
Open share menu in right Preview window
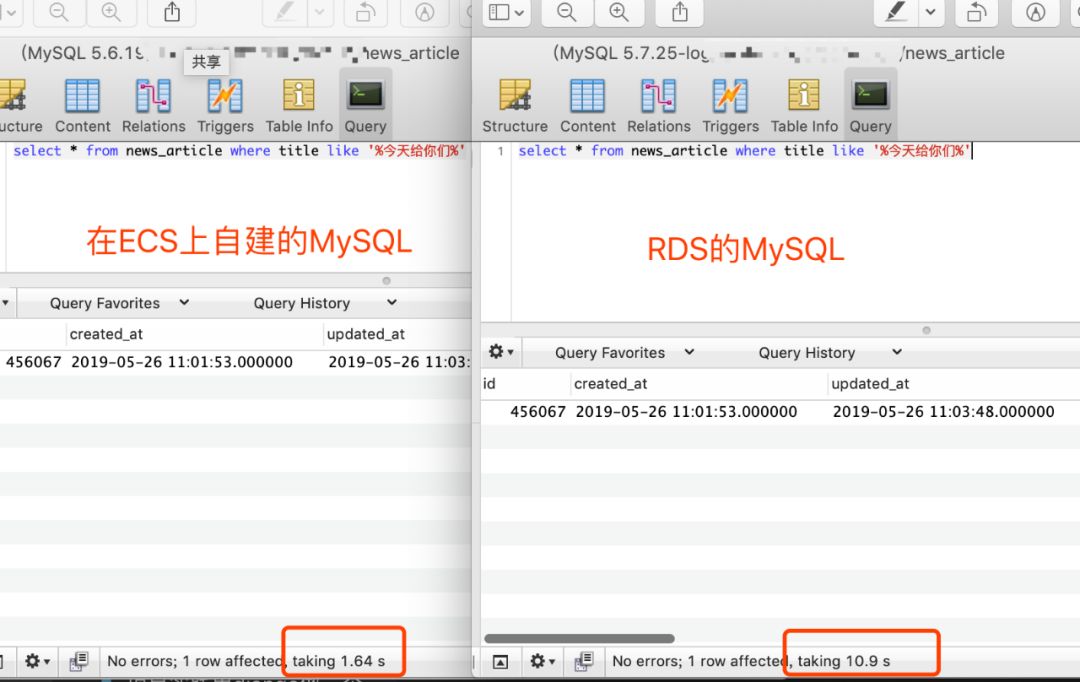pos(680,12)
